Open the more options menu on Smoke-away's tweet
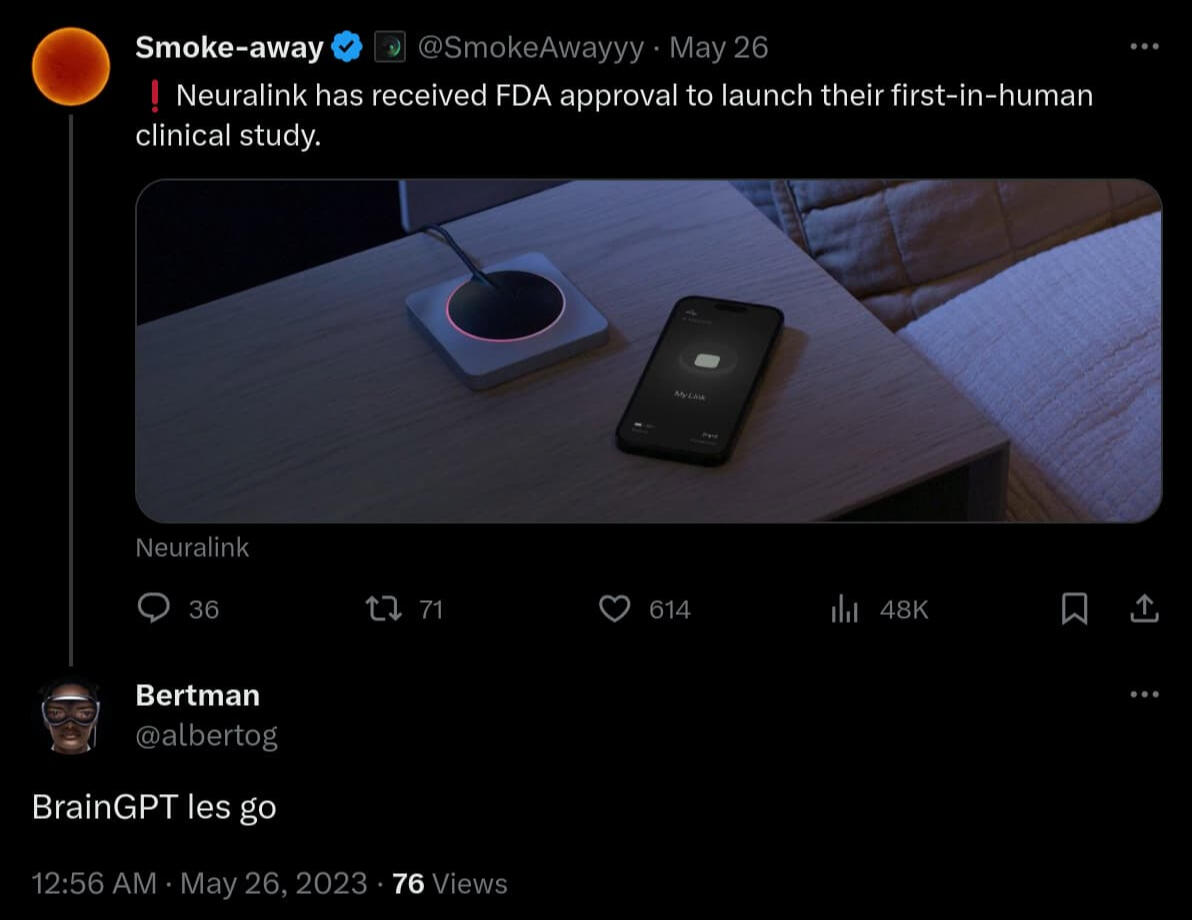Image resolution: width=1192 pixels, height=920 pixels. [x=1144, y=47]
